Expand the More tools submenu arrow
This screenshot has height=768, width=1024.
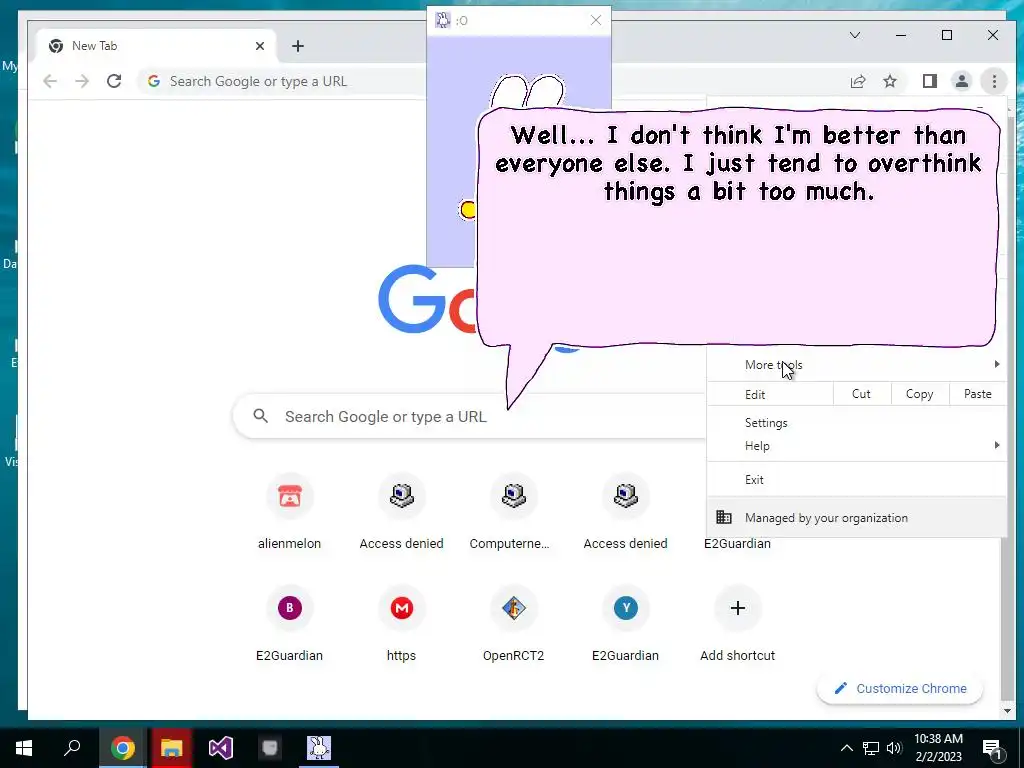pyautogui.click(x=997, y=364)
